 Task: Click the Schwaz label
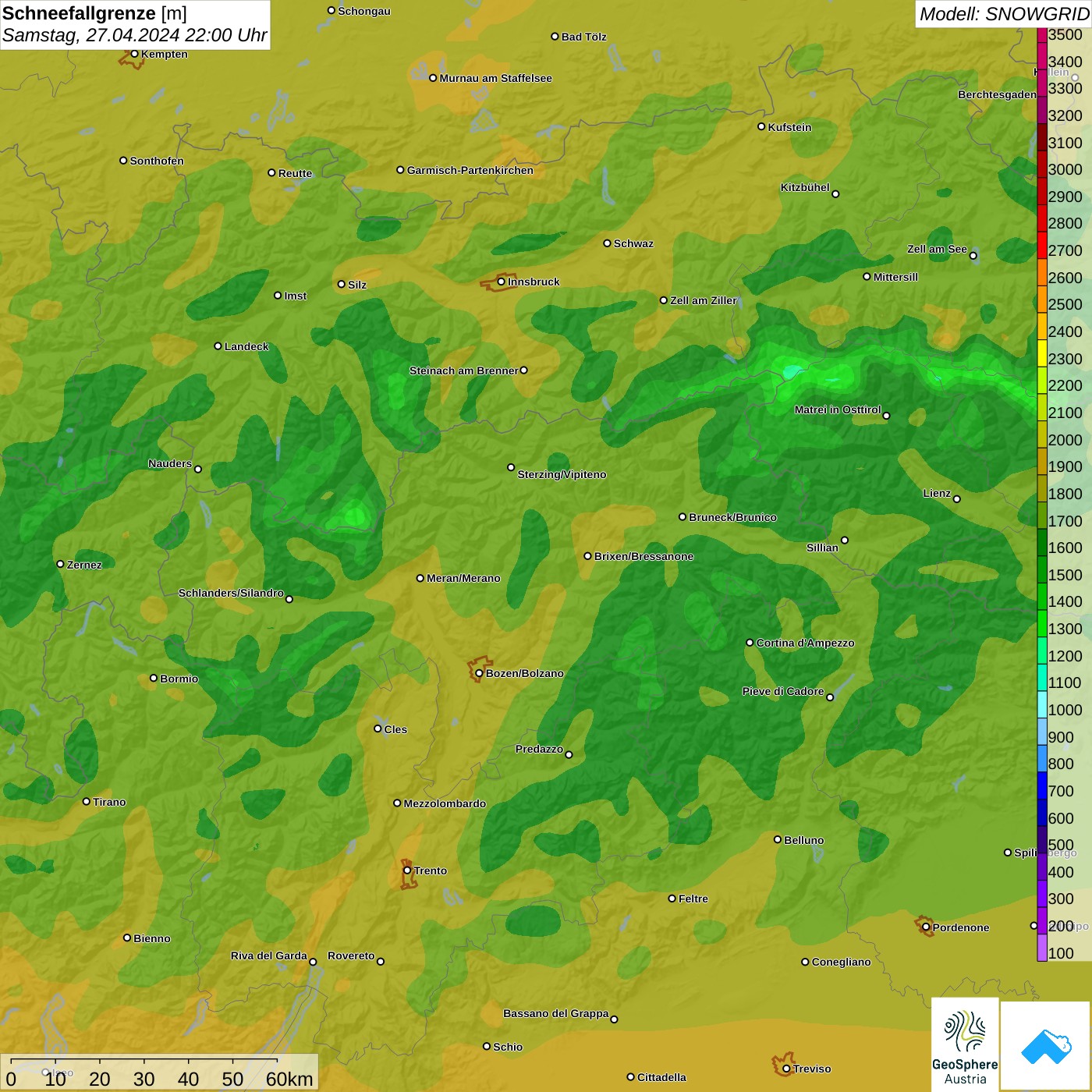(633, 243)
